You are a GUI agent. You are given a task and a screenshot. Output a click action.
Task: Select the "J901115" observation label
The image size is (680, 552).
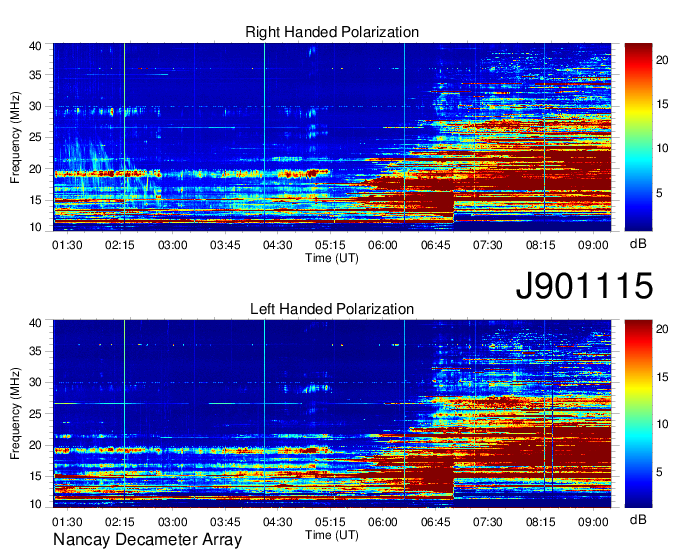(584, 286)
